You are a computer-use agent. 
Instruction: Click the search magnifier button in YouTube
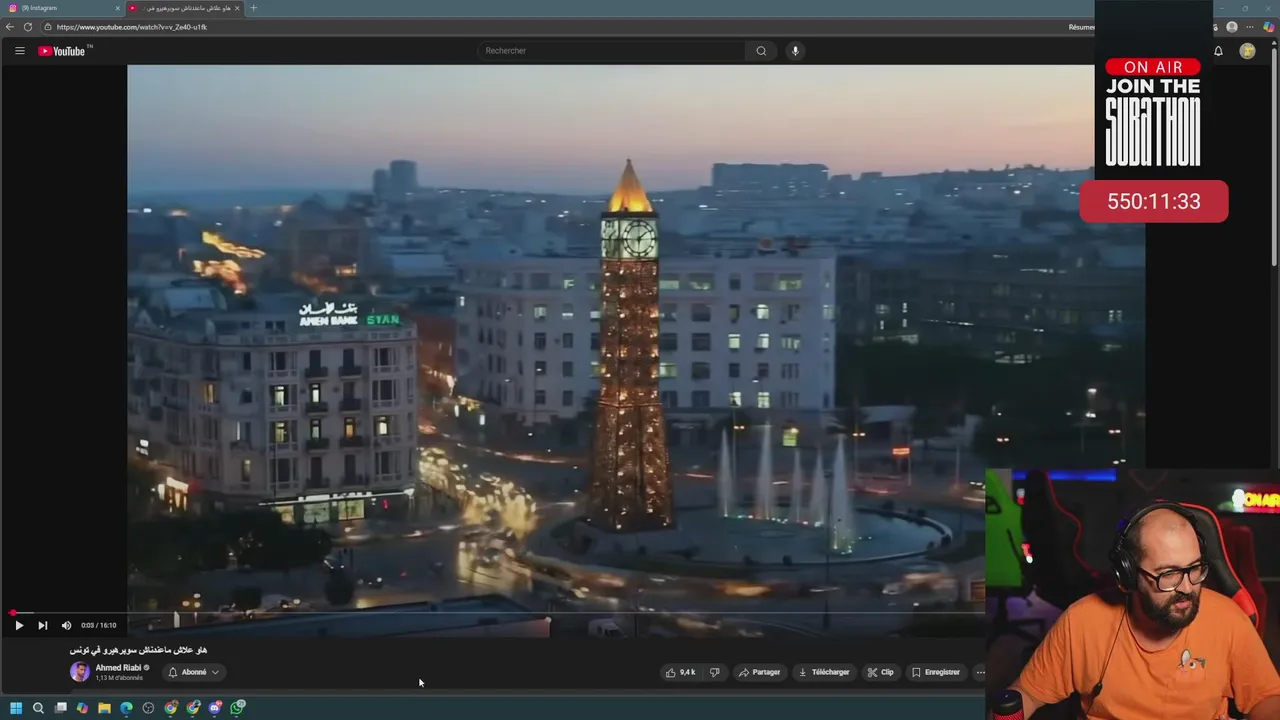click(x=761, y=51)
